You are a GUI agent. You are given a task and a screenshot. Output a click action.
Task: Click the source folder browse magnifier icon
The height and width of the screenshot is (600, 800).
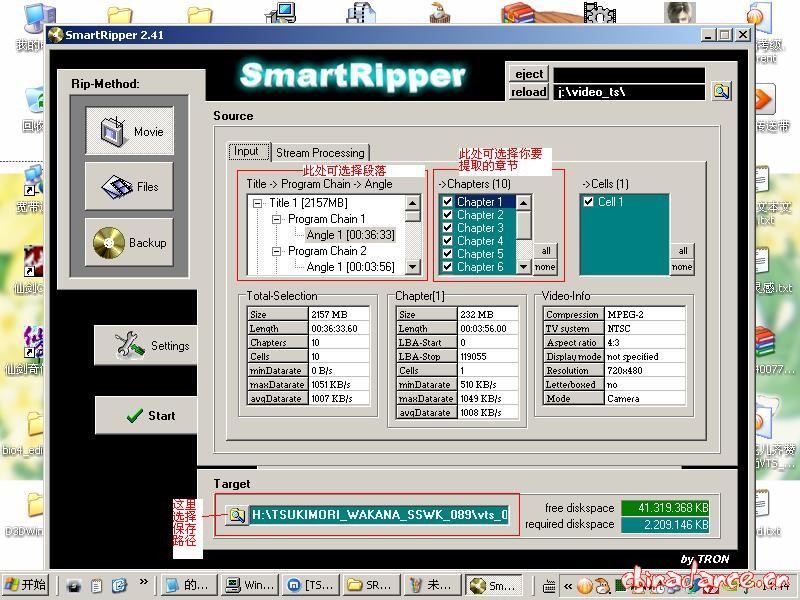pos(721,91)
